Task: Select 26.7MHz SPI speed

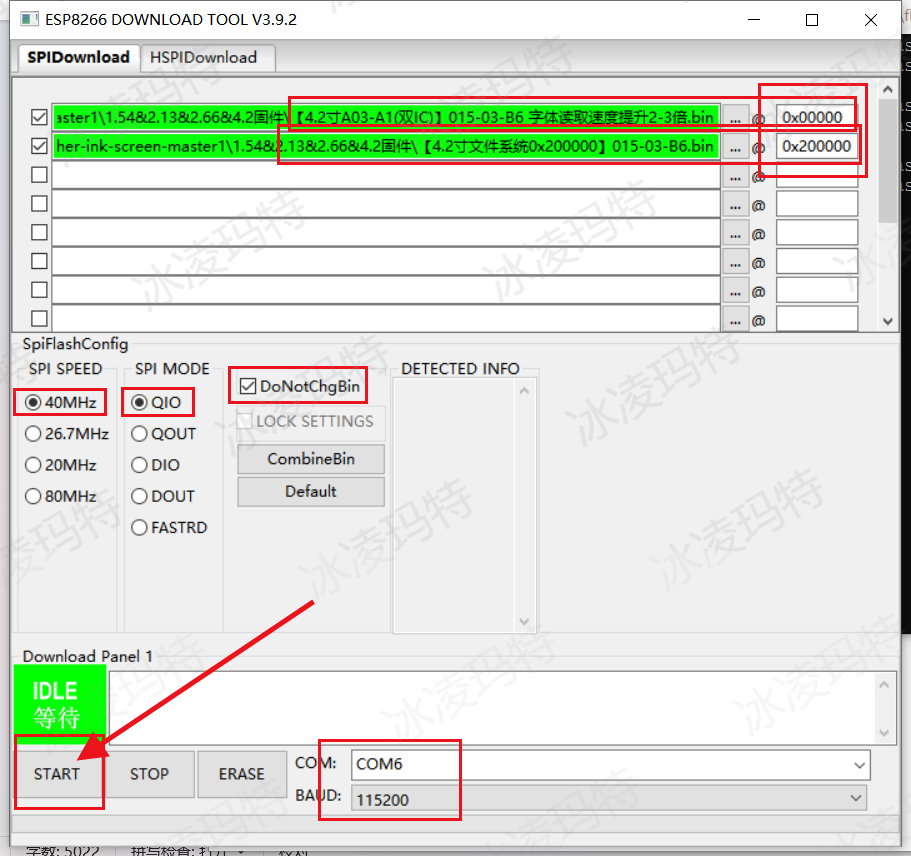Action: [67, 434]
